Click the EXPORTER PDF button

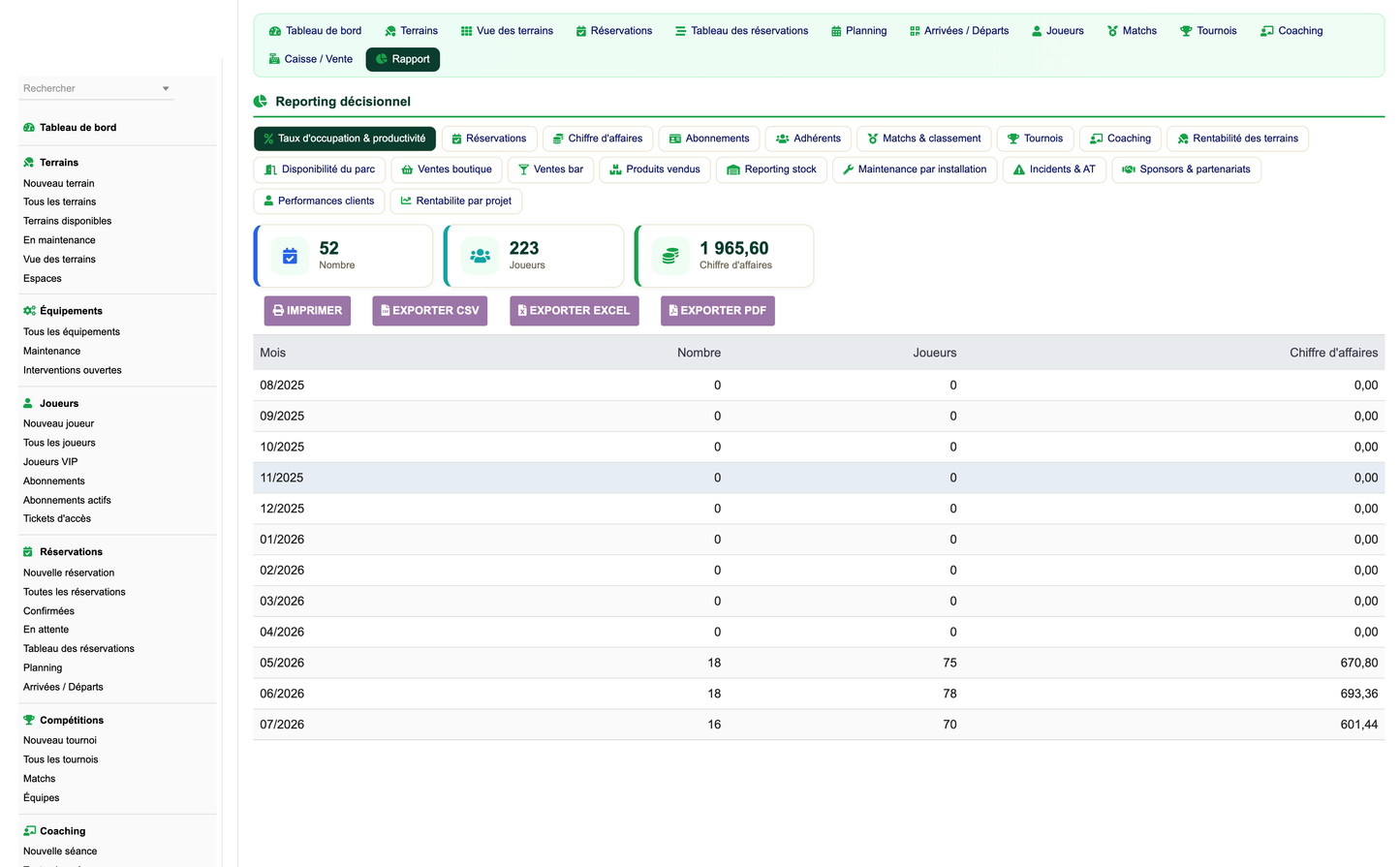tap(718, 311)
